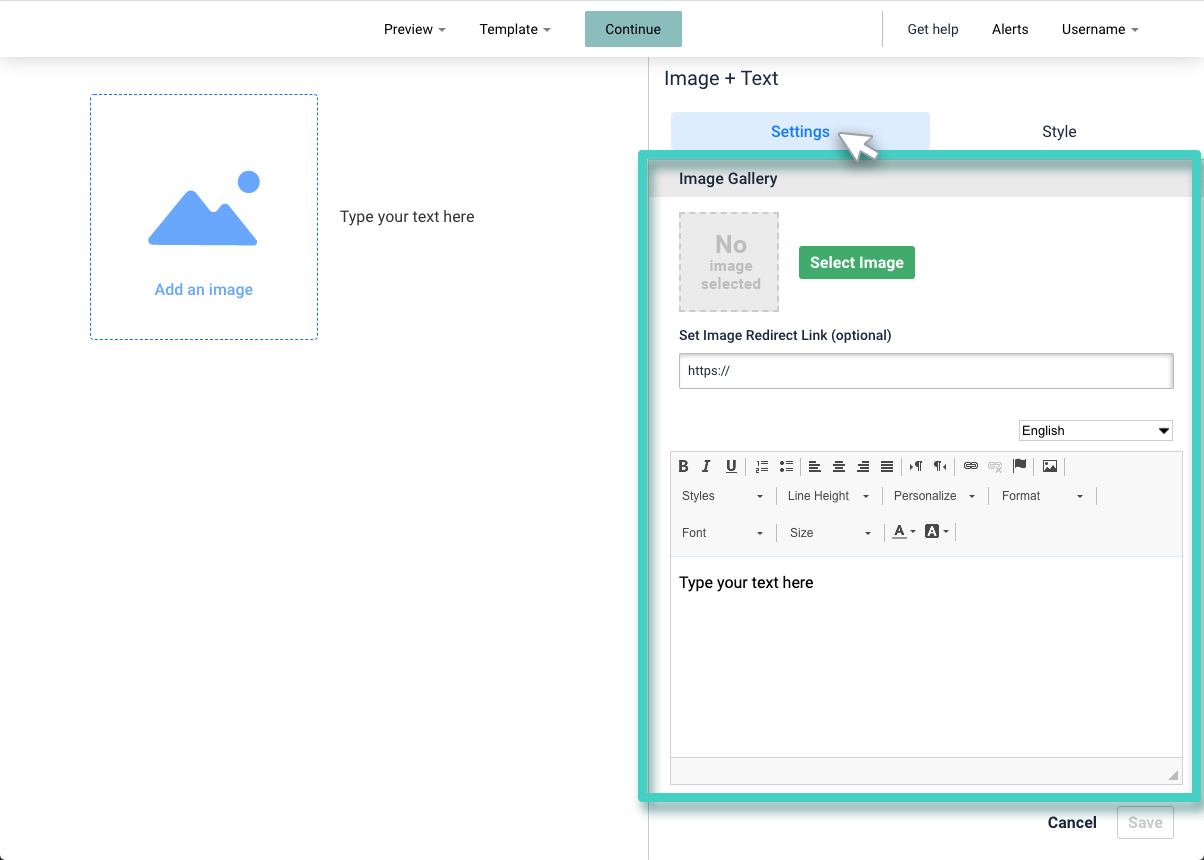Toggle underline formatting in the editor

coord(731,466)
